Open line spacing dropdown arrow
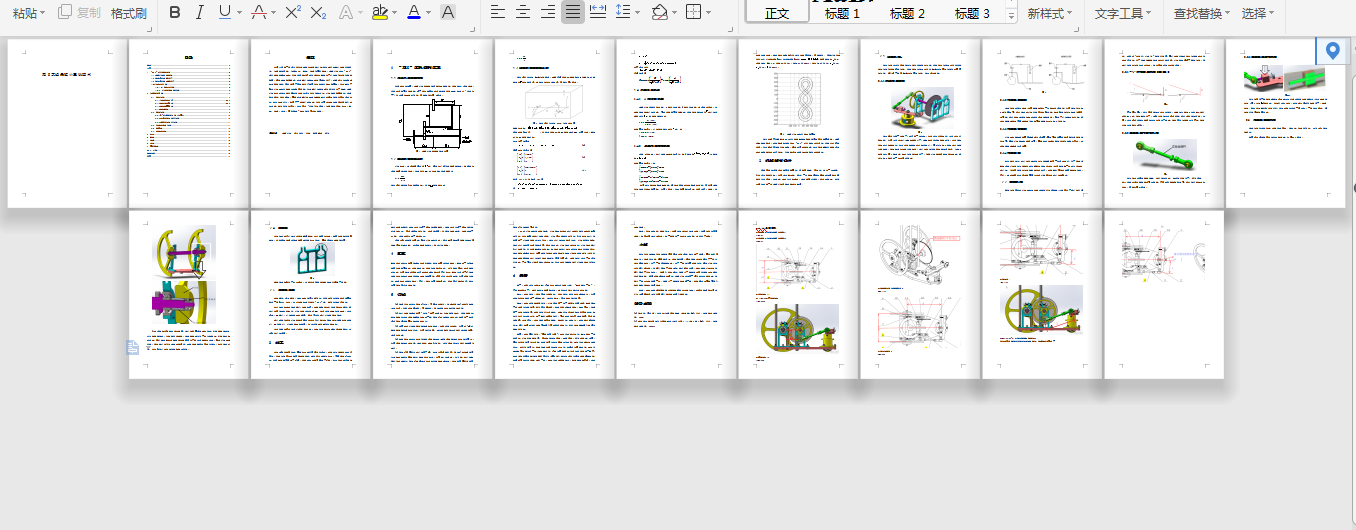 click(638, 13)
